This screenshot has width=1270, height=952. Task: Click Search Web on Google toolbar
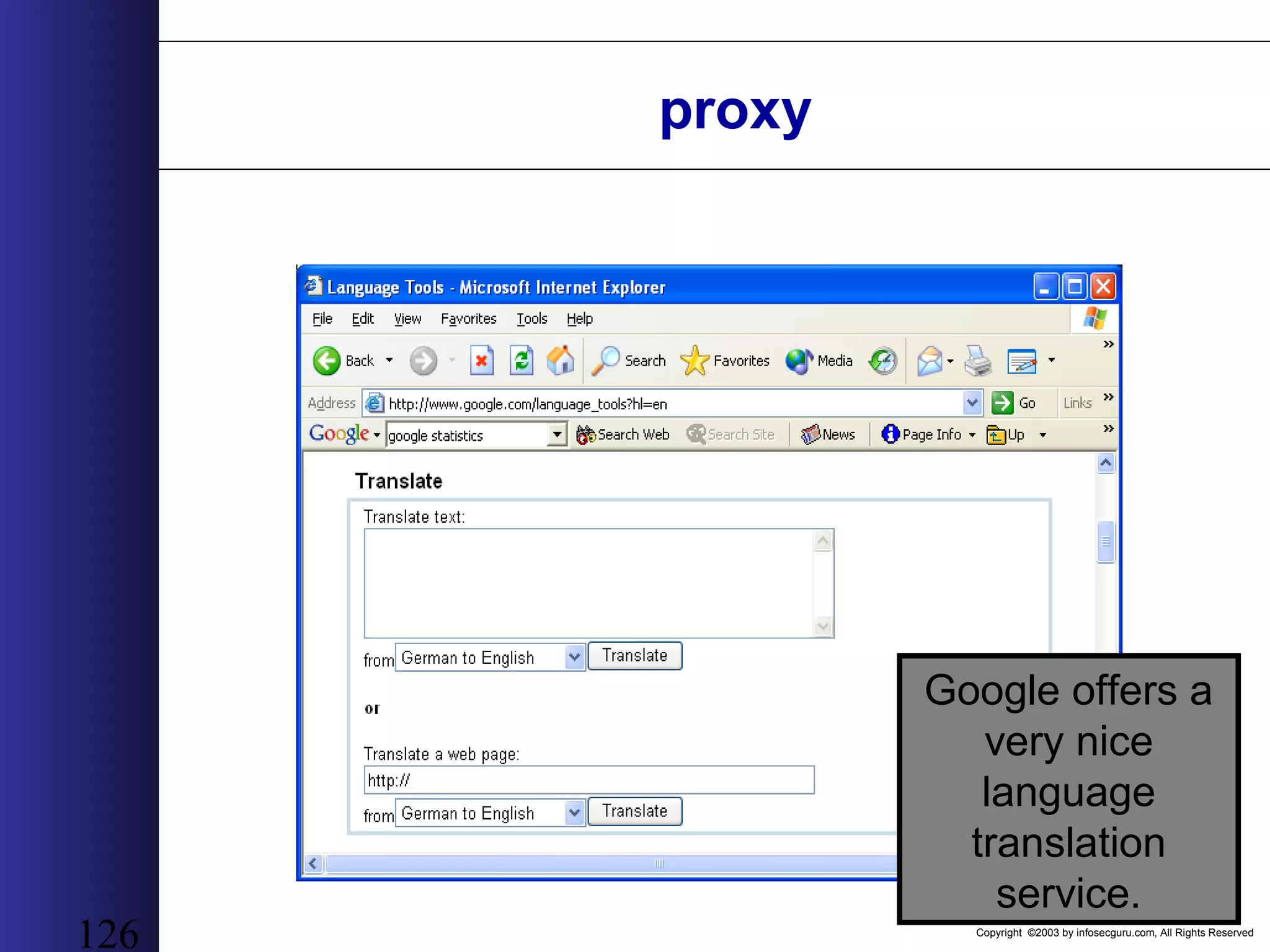coord(623,434)
